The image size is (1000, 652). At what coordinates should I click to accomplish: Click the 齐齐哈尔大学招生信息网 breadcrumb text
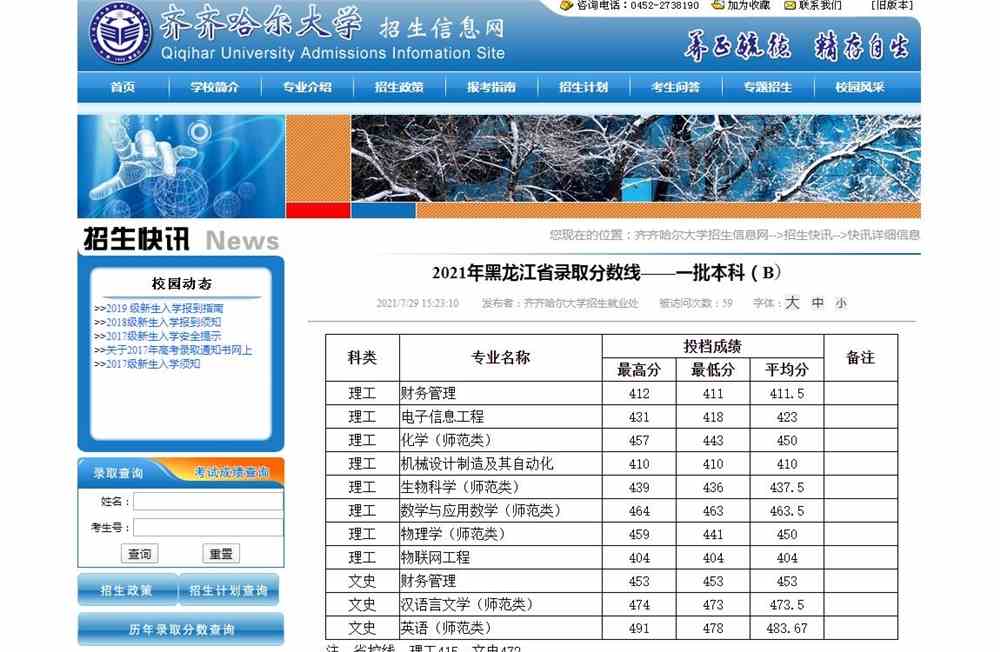[x=702, y=235]
